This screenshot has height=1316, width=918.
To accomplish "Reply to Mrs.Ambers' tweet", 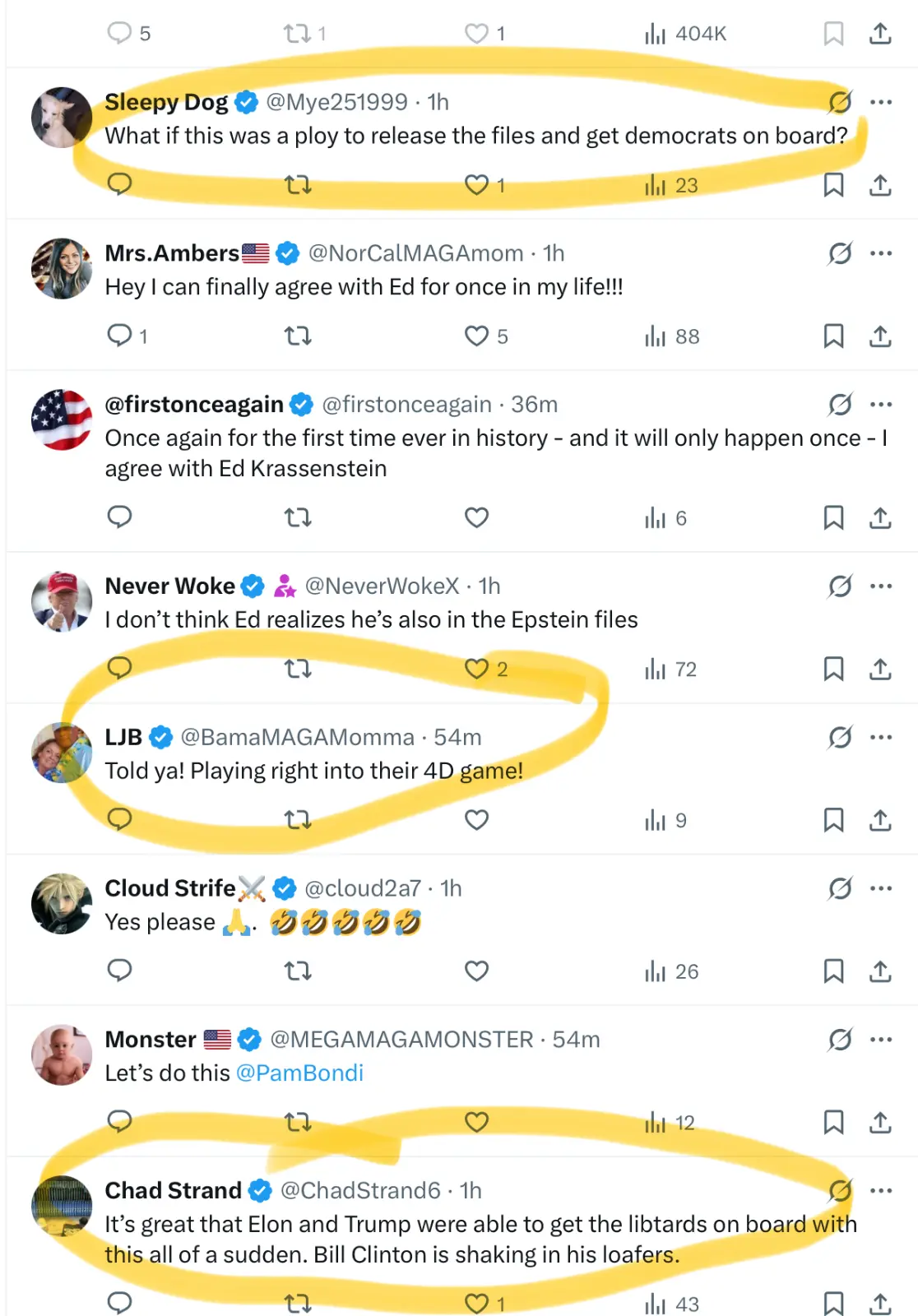I will pyautogui.click(x=120, y=336).
